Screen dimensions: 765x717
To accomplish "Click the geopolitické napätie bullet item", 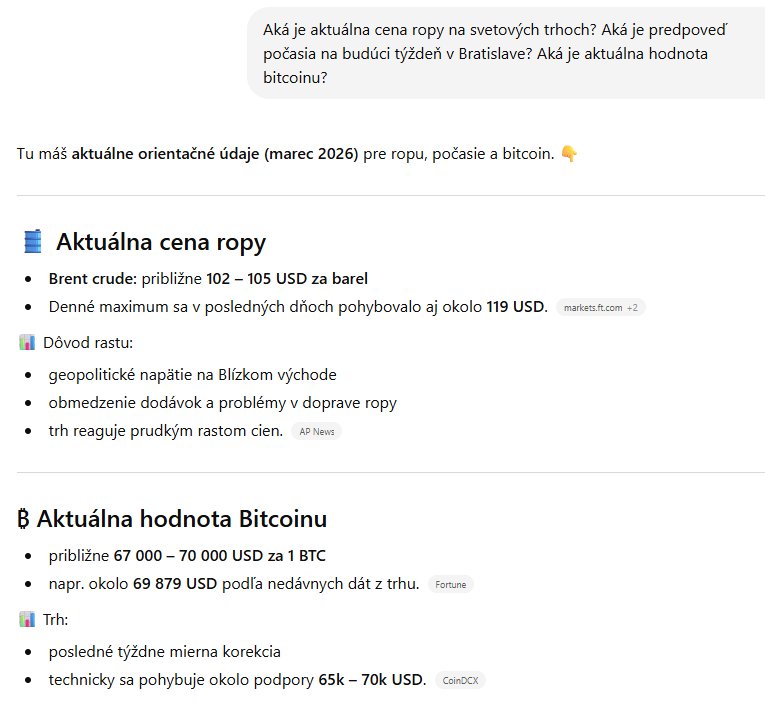I will tap(192, 375).
